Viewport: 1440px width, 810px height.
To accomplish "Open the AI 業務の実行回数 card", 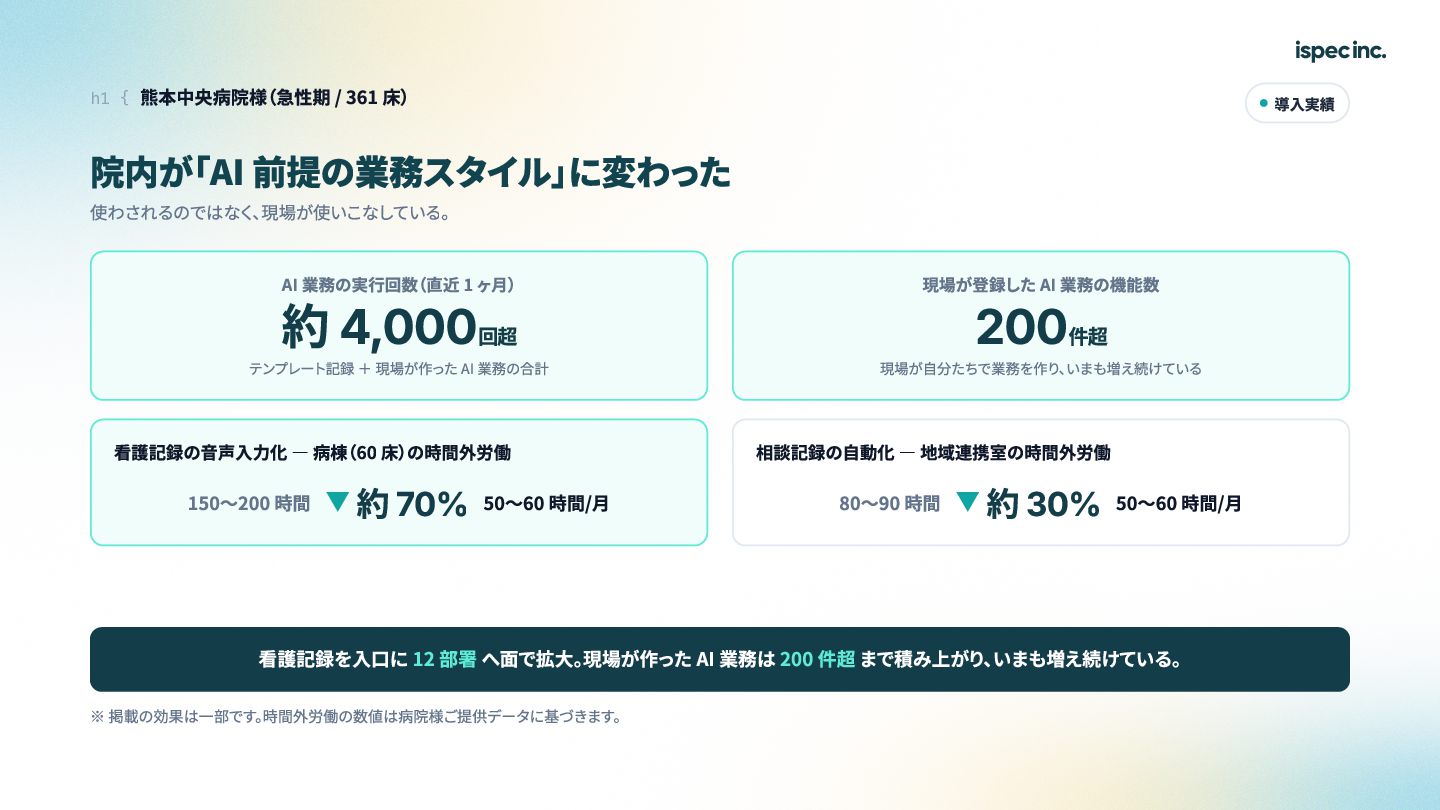I will click(x=399, y=325).
